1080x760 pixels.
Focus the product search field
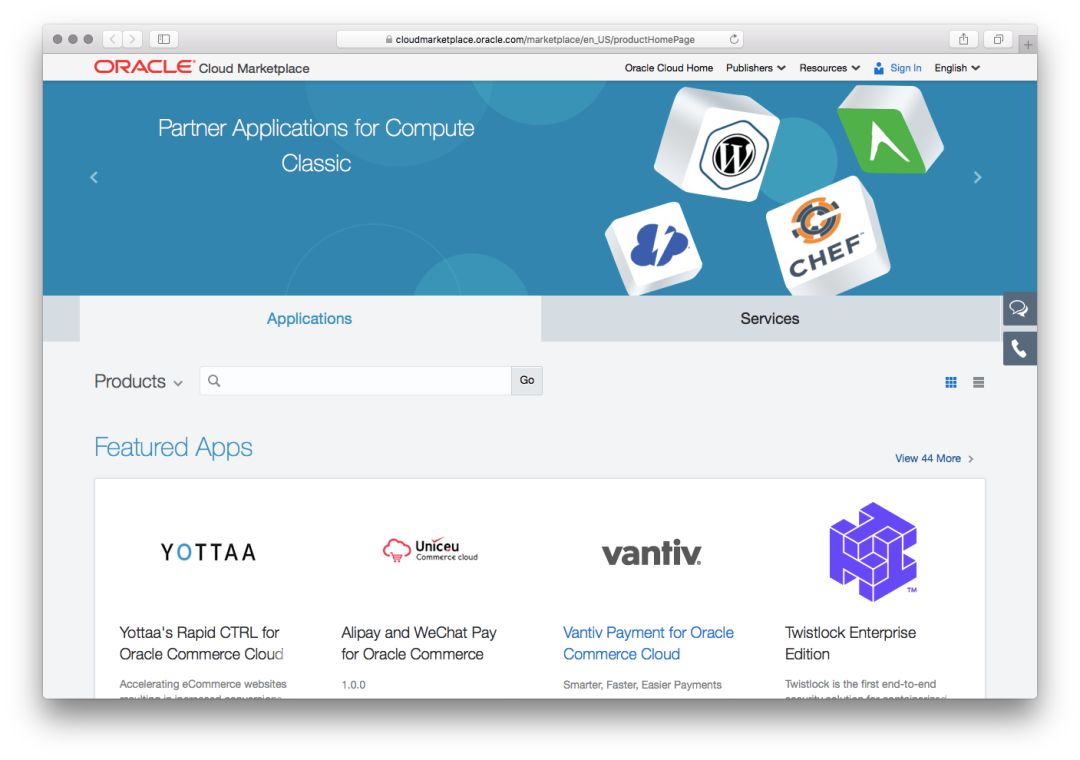[x=355, y=380]
